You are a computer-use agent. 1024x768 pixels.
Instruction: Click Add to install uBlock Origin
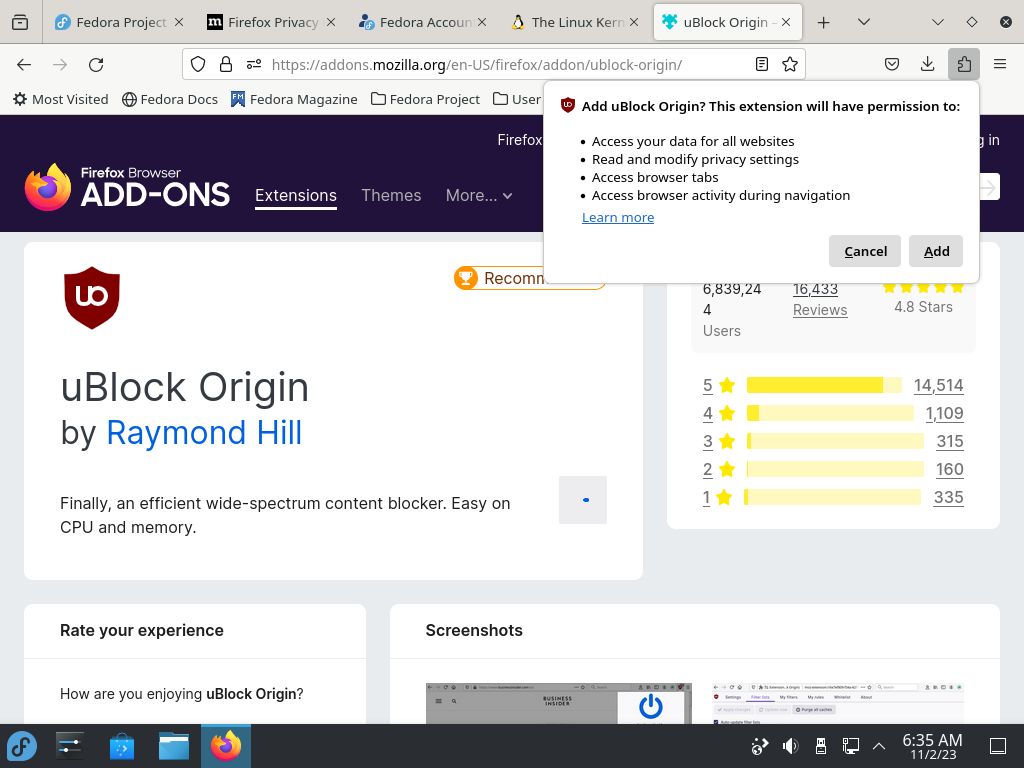pos(936,251)
